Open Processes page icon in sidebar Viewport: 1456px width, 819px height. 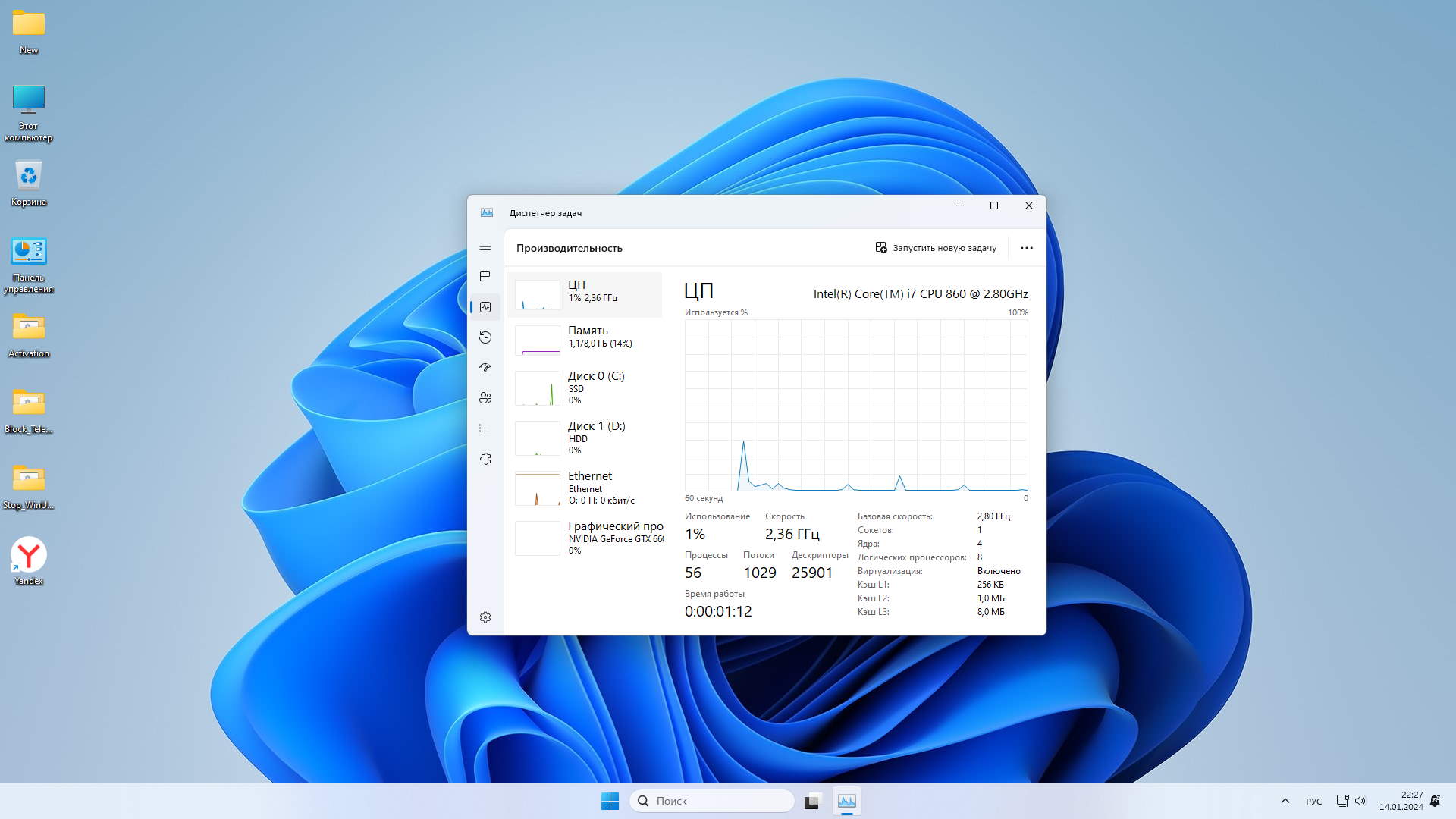485,277
